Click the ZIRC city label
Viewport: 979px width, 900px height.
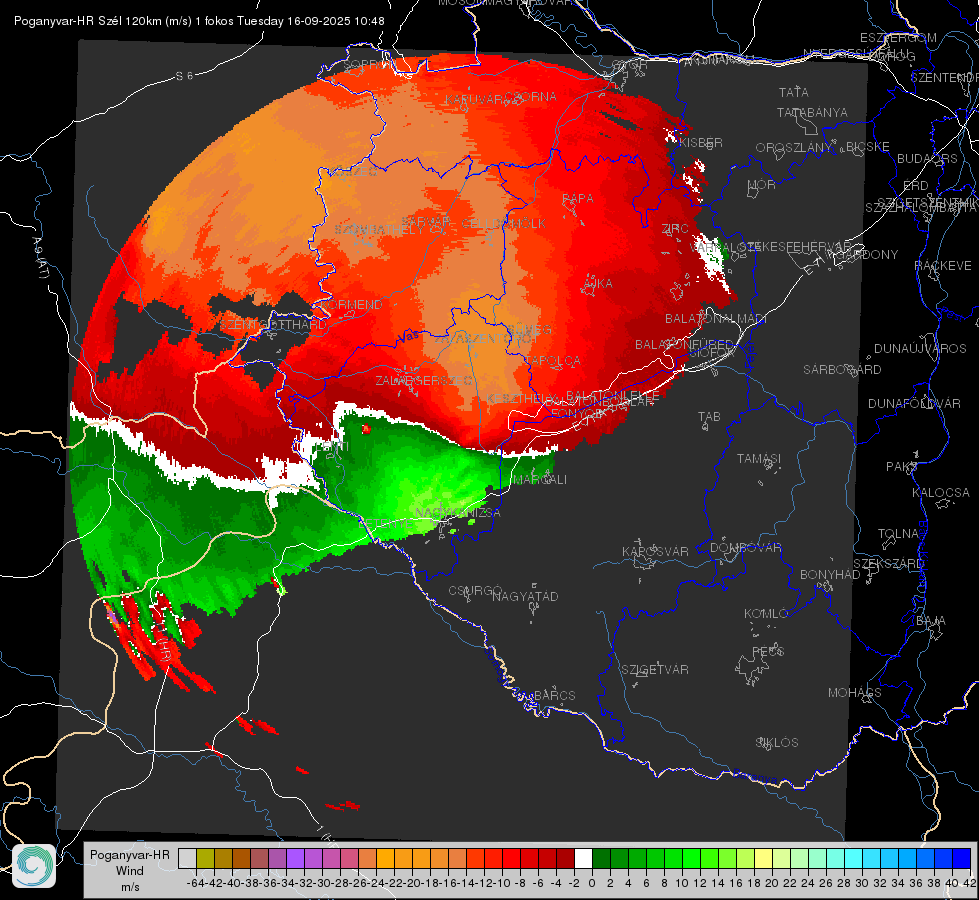click(x=675, y=229)
